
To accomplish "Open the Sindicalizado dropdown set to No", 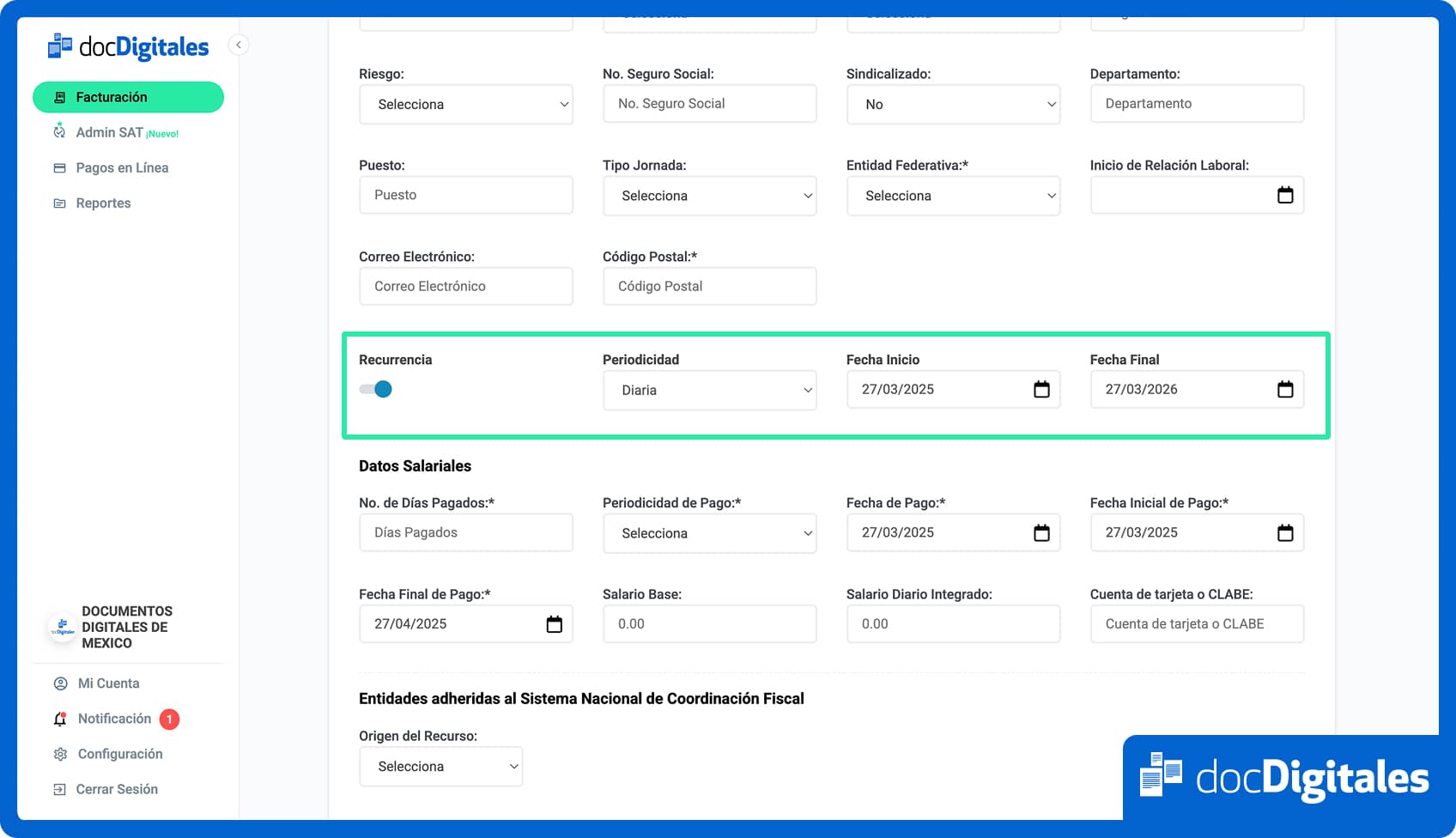I will (953, 104).
